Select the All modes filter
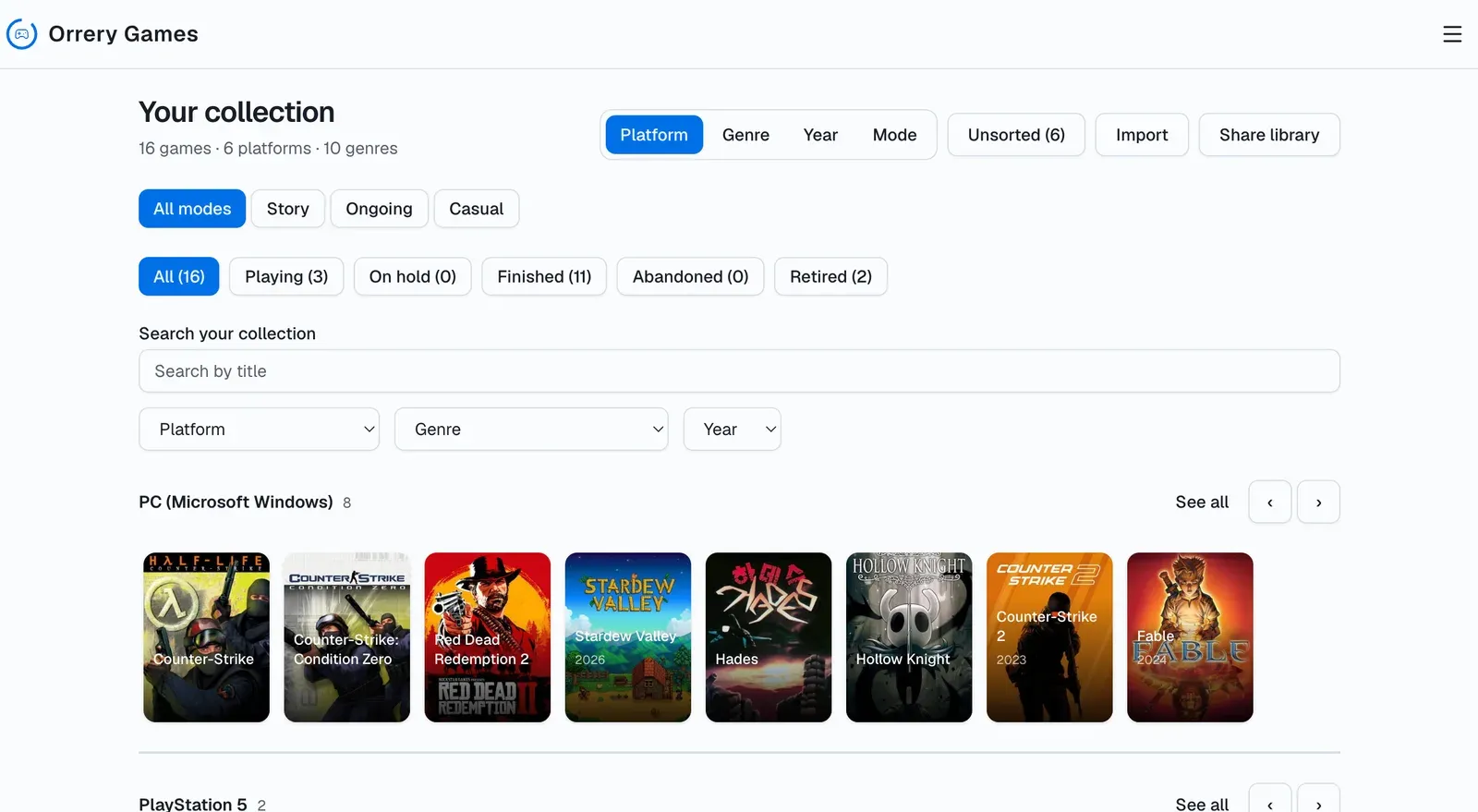The height and width of the screenshot is (812, 1478). [x=192, y=209]
